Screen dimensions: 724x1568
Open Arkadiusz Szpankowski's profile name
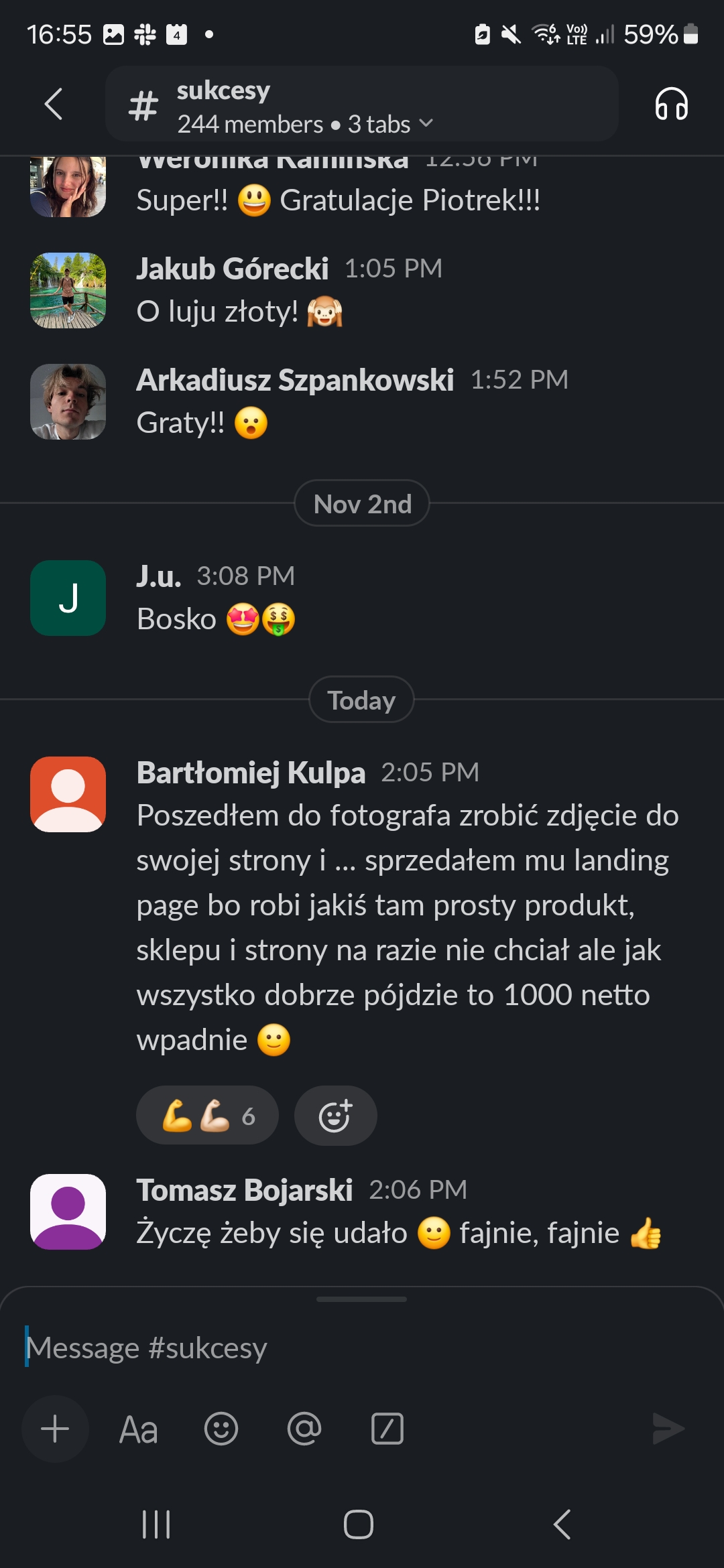coord(295,380)
